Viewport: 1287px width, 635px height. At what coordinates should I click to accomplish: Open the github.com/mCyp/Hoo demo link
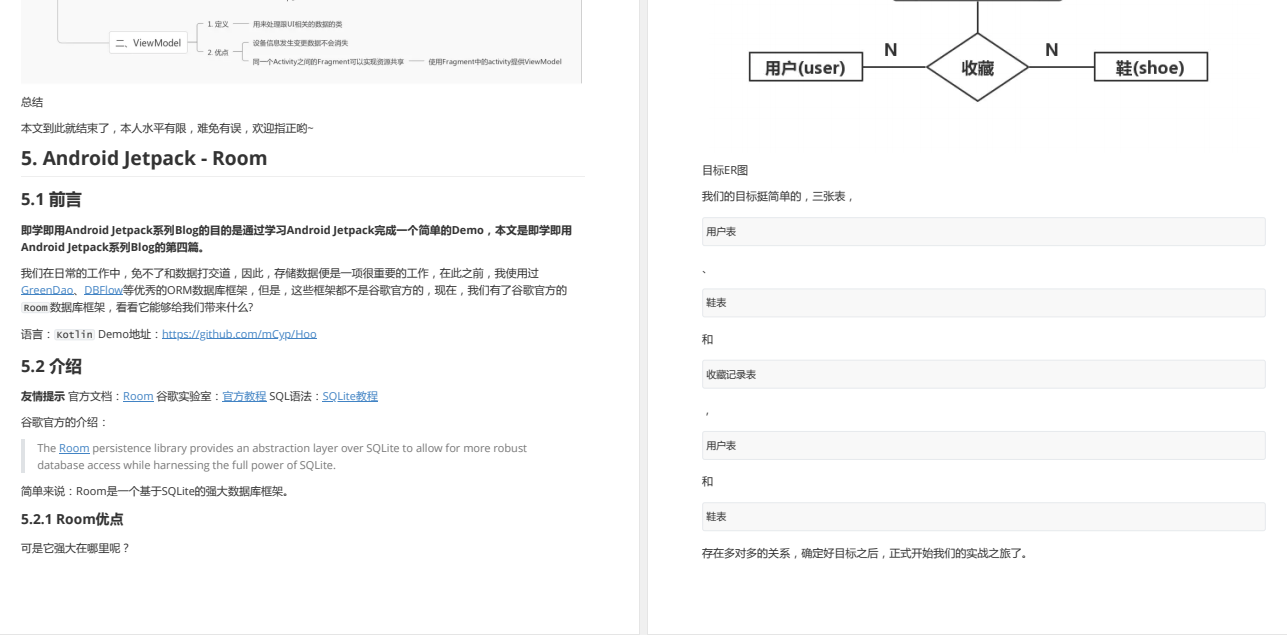(239, 334)
